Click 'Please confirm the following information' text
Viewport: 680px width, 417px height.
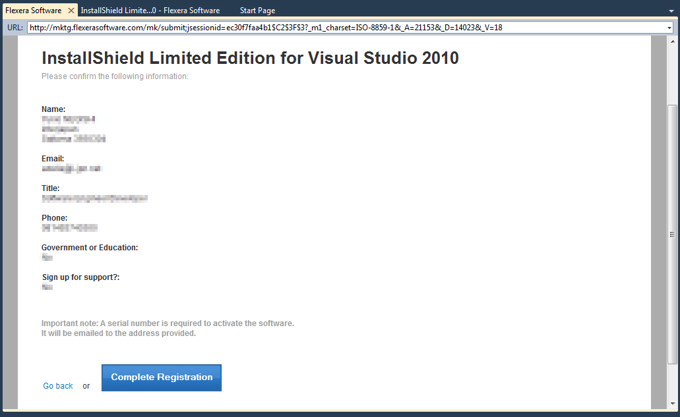pyautogui.click(x=115, y=76)
